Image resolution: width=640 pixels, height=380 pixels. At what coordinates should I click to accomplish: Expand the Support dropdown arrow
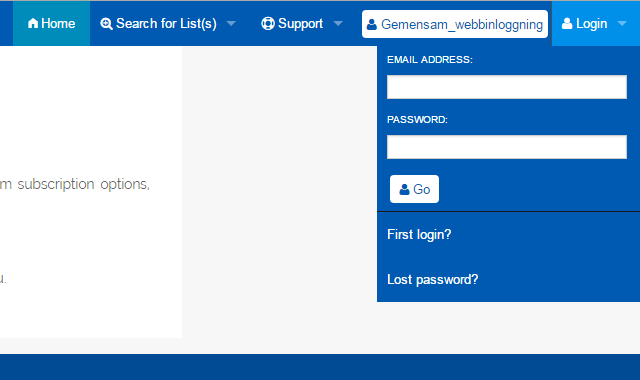coord(338,24)
